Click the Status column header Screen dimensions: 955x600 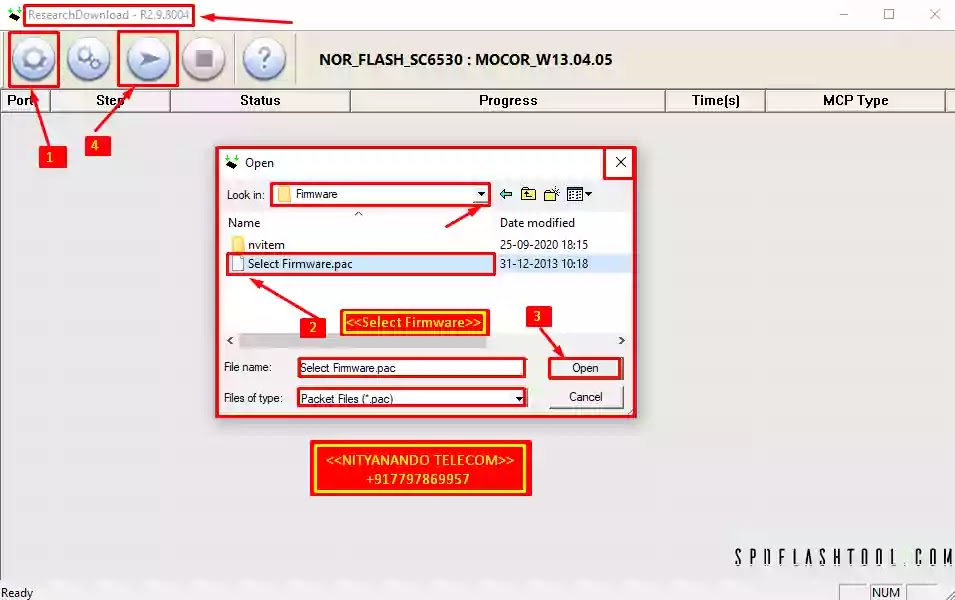pyautogui.click(x=260, y=101)
